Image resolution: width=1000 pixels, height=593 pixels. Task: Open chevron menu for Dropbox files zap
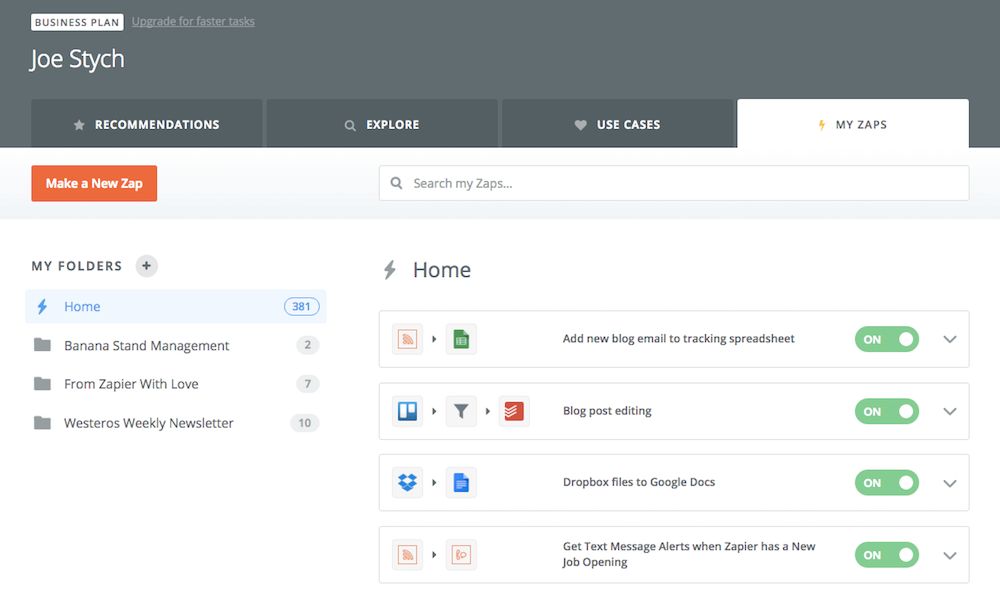click(950, 483)
